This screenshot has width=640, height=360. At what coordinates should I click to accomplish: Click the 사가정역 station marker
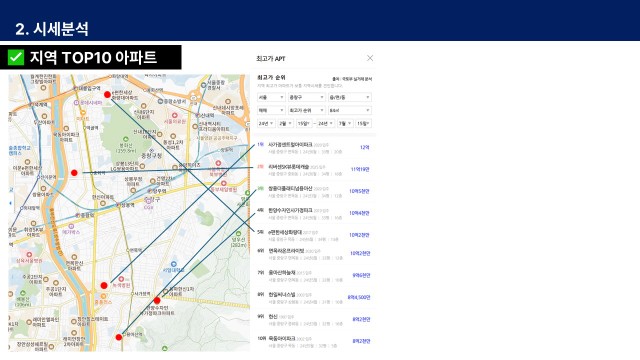133,293
